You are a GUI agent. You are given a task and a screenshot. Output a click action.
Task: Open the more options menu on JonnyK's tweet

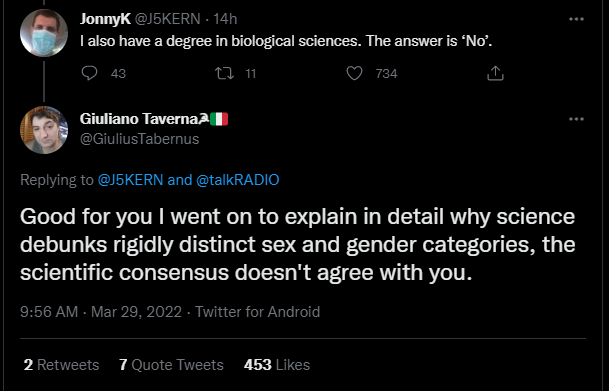coord(576,19)
